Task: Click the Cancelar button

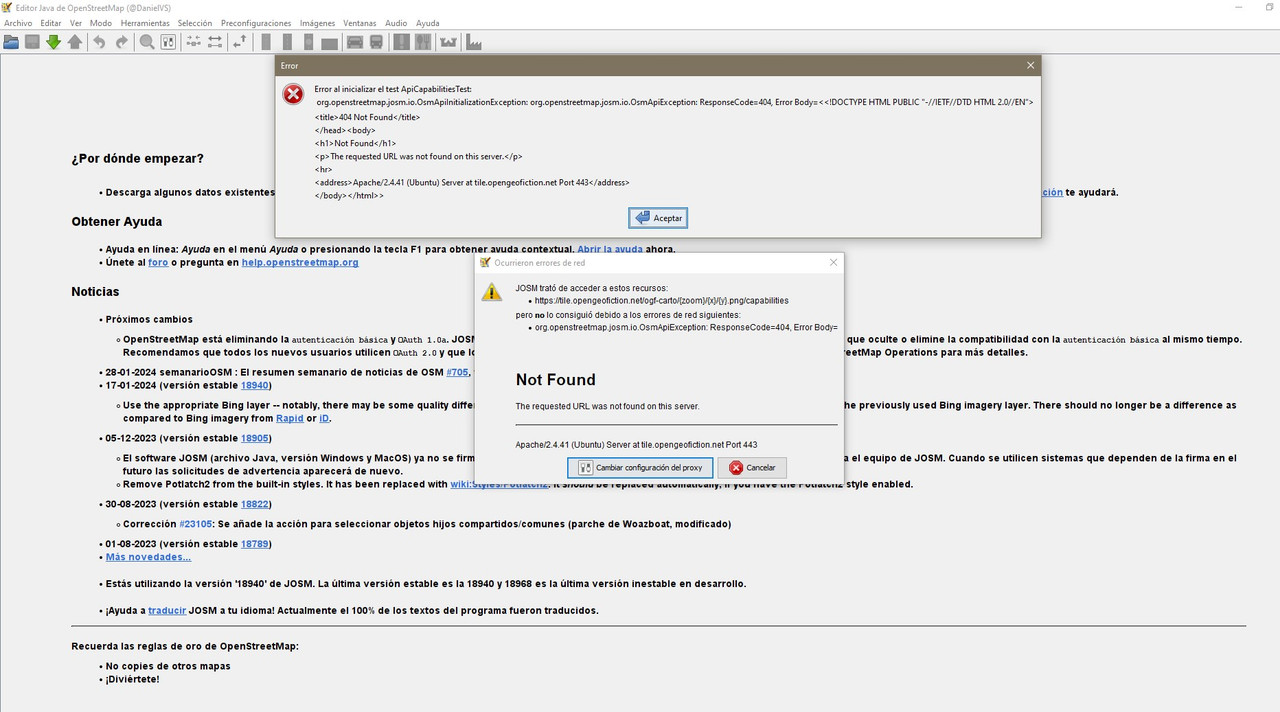Action: point(752,467)
